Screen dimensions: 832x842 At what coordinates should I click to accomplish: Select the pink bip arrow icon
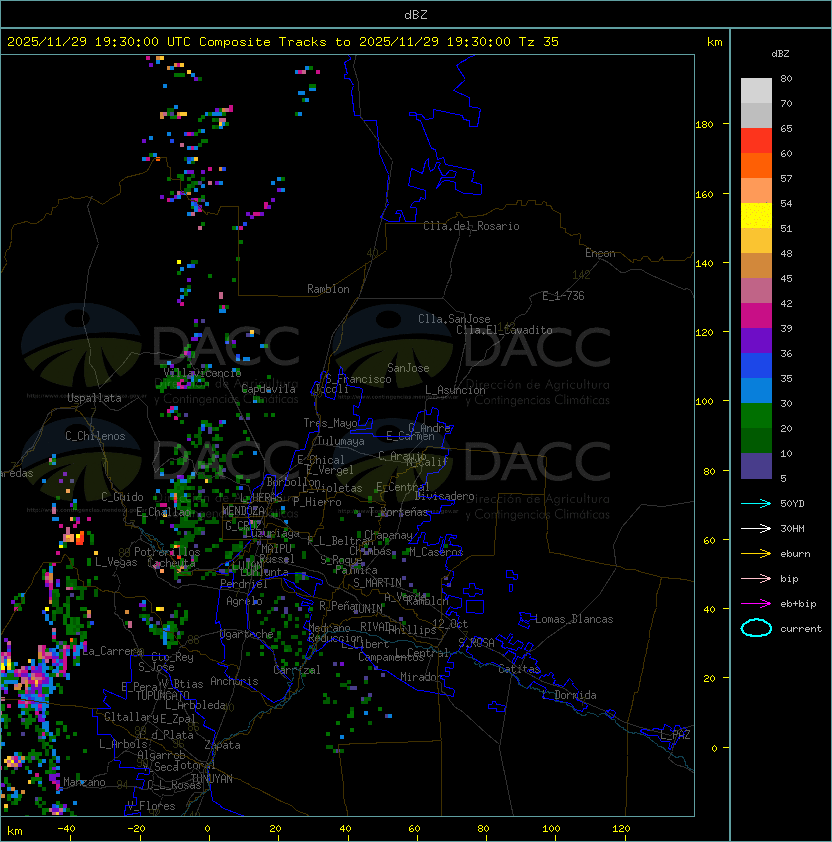coord(756,578)
